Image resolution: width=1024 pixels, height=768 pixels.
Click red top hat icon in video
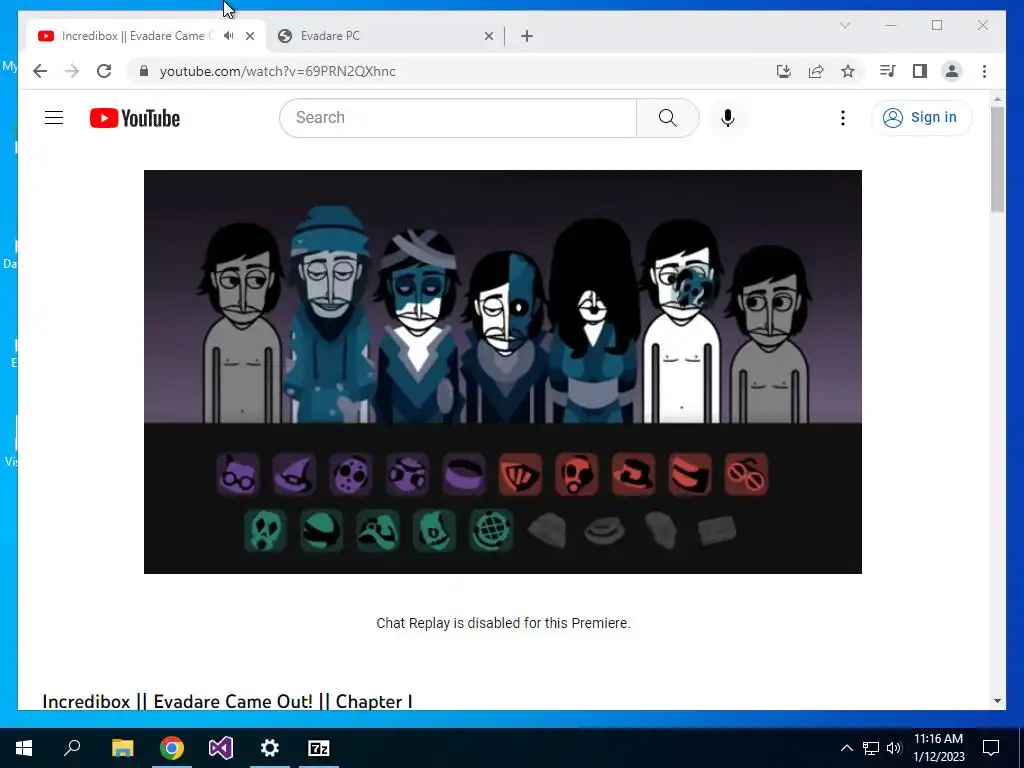coord(633,474)
